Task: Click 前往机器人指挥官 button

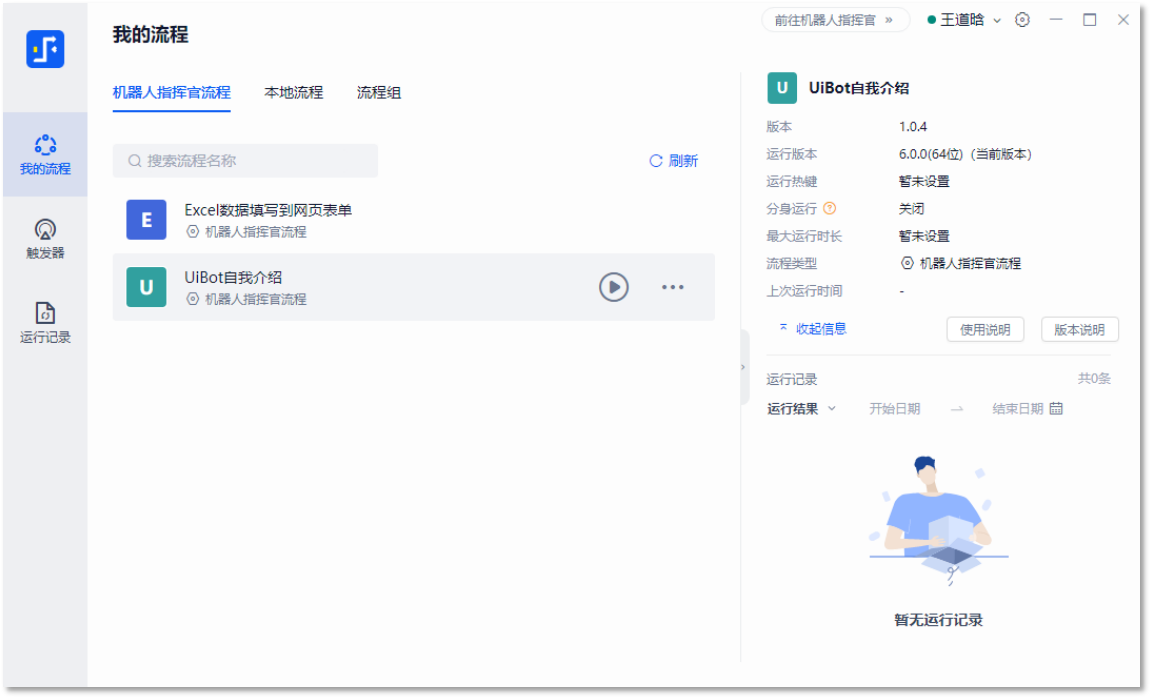Action: click(835, 20)
